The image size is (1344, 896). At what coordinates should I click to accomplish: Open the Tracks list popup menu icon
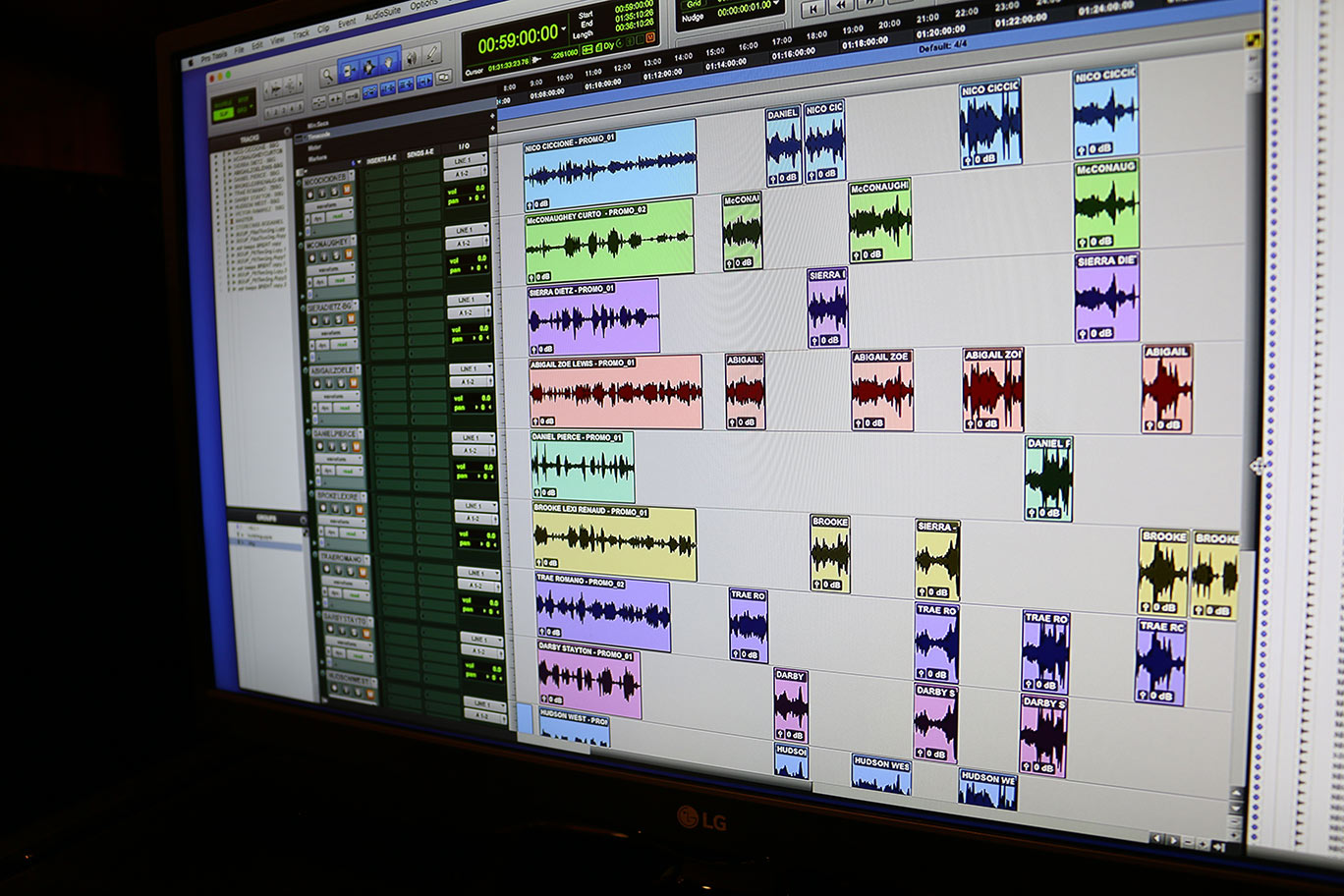pyautogui.click(x=287, y=131)
